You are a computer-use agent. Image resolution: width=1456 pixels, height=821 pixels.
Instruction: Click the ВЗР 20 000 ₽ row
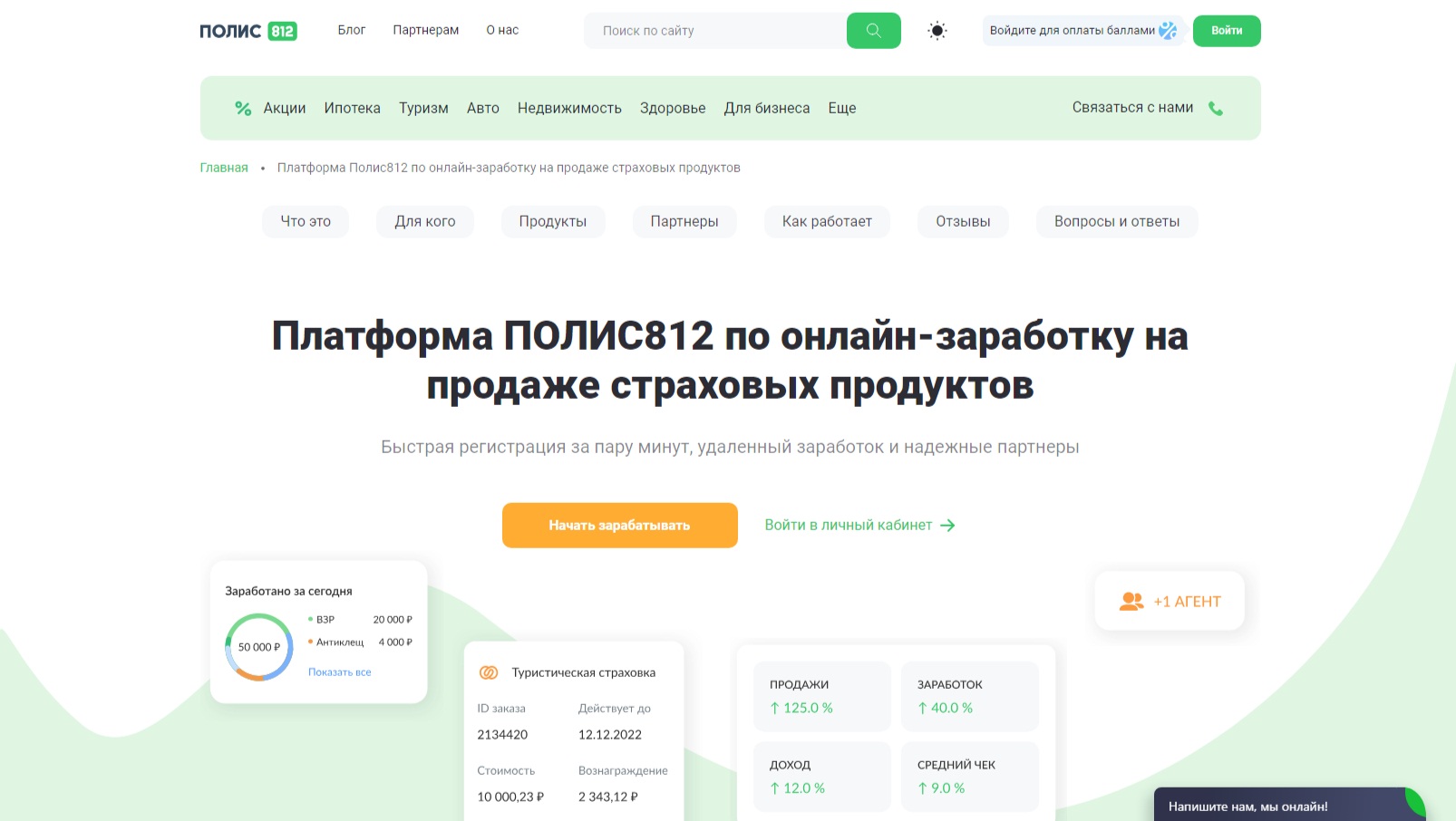(360, 620)
